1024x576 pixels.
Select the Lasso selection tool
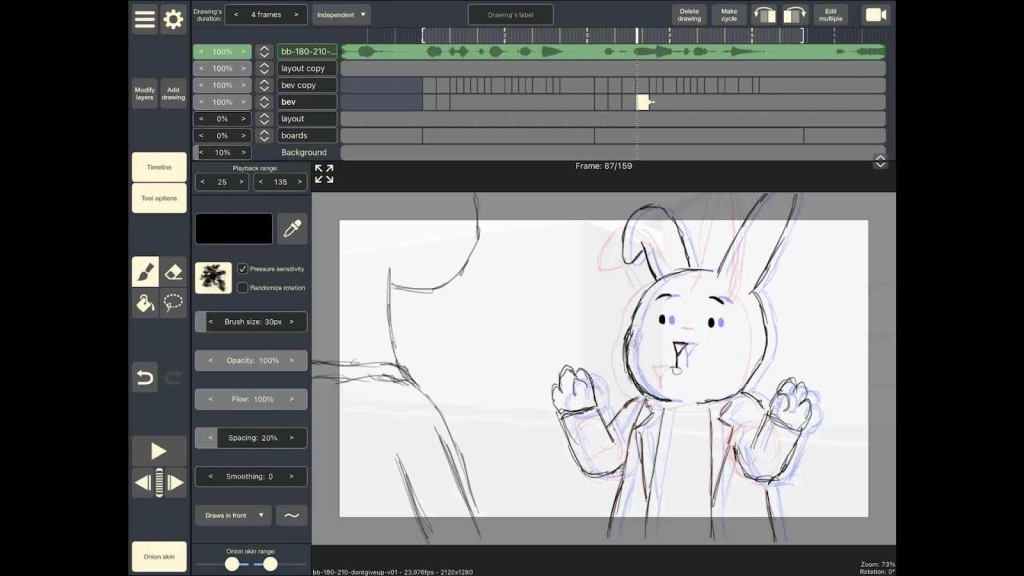click(173, 303)
